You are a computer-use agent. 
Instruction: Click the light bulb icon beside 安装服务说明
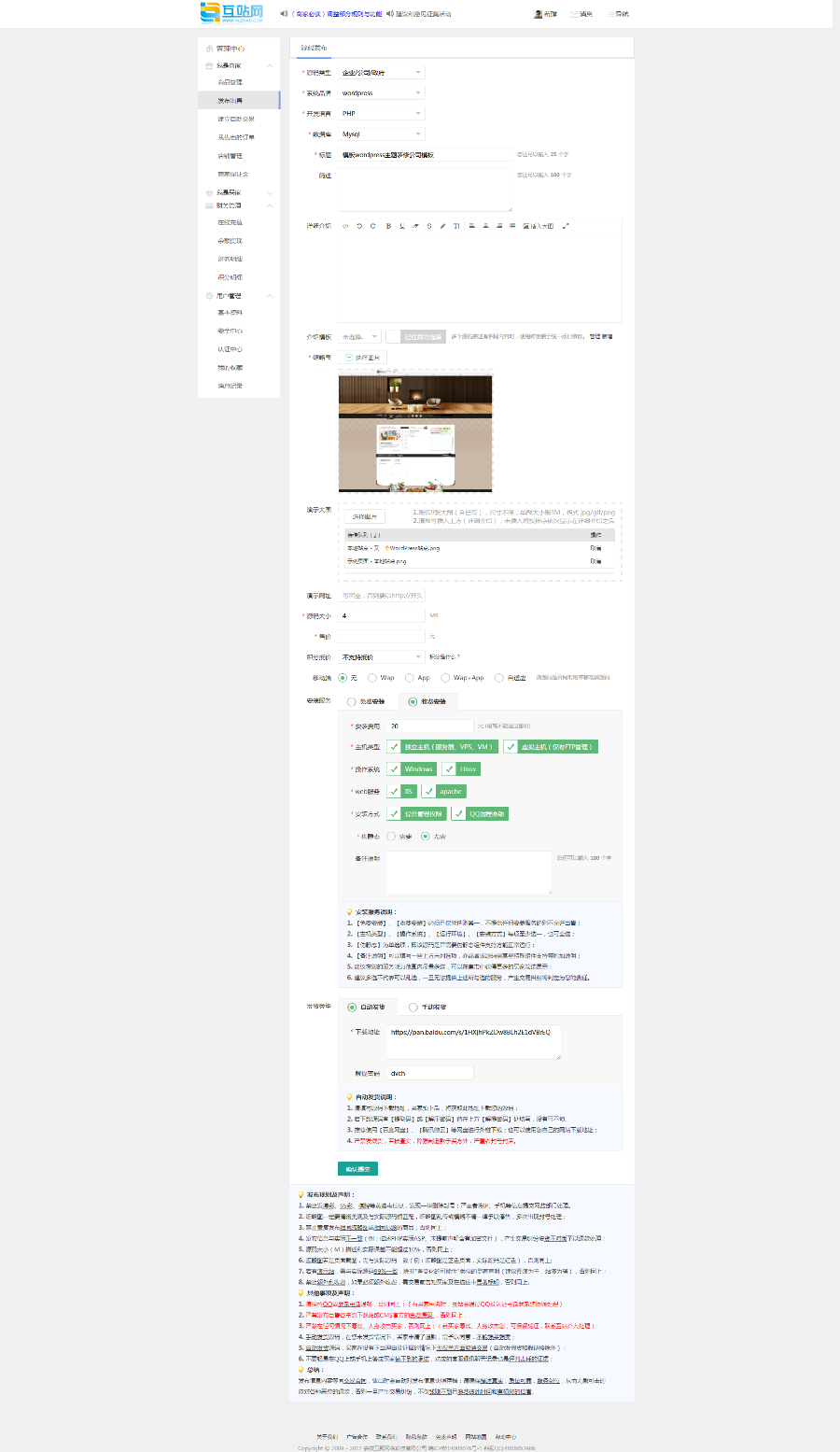pyautogui.click(x=350, y=911)
